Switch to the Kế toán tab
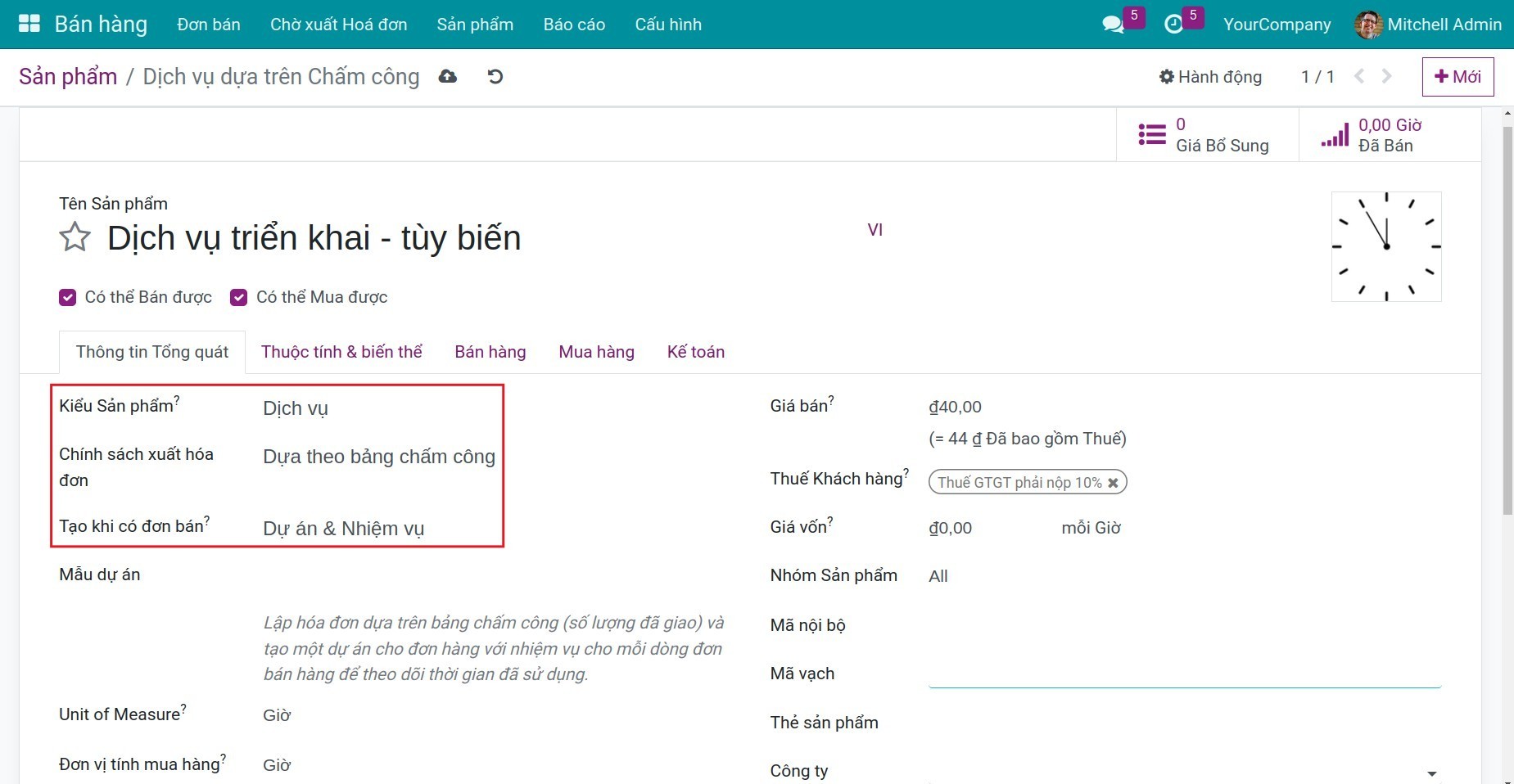This screenshot has height=784, width=1514. tap(695, 352)
